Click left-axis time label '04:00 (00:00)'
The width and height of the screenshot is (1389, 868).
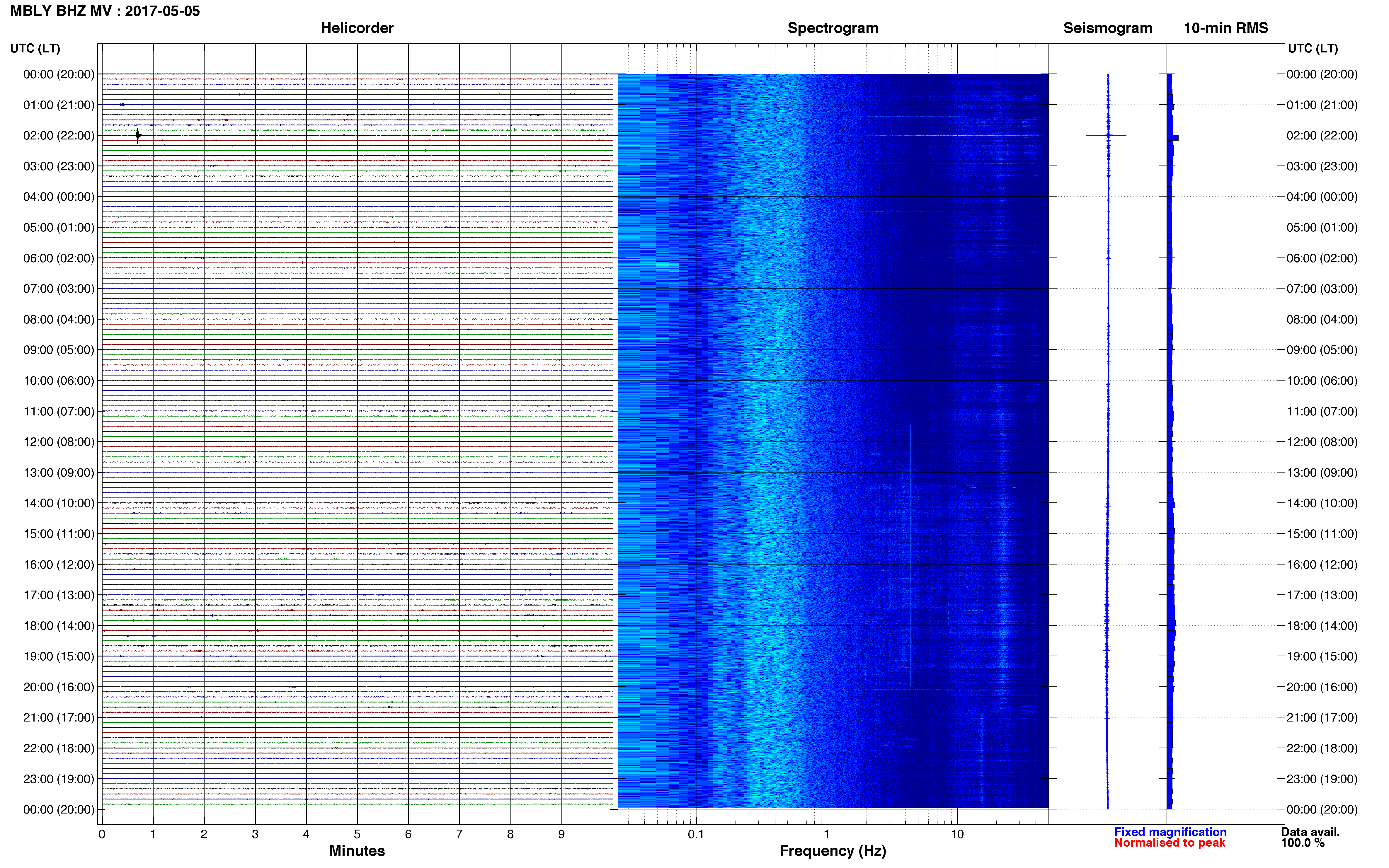point(59,197)
